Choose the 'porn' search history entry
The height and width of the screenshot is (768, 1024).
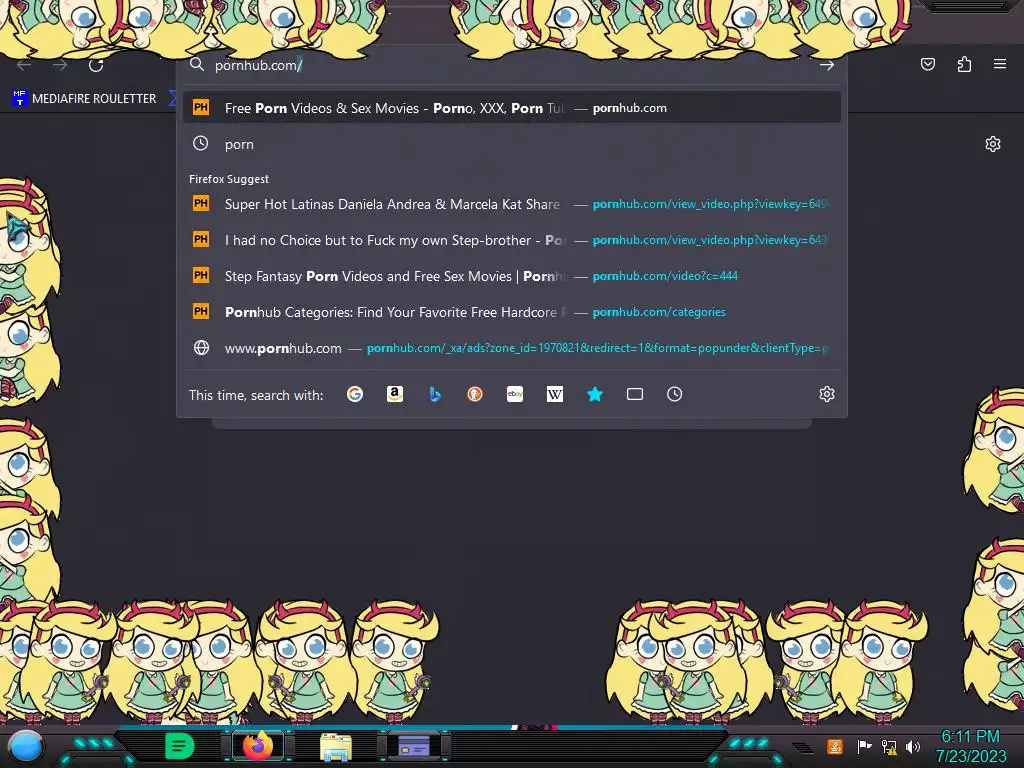pos(512,144)
